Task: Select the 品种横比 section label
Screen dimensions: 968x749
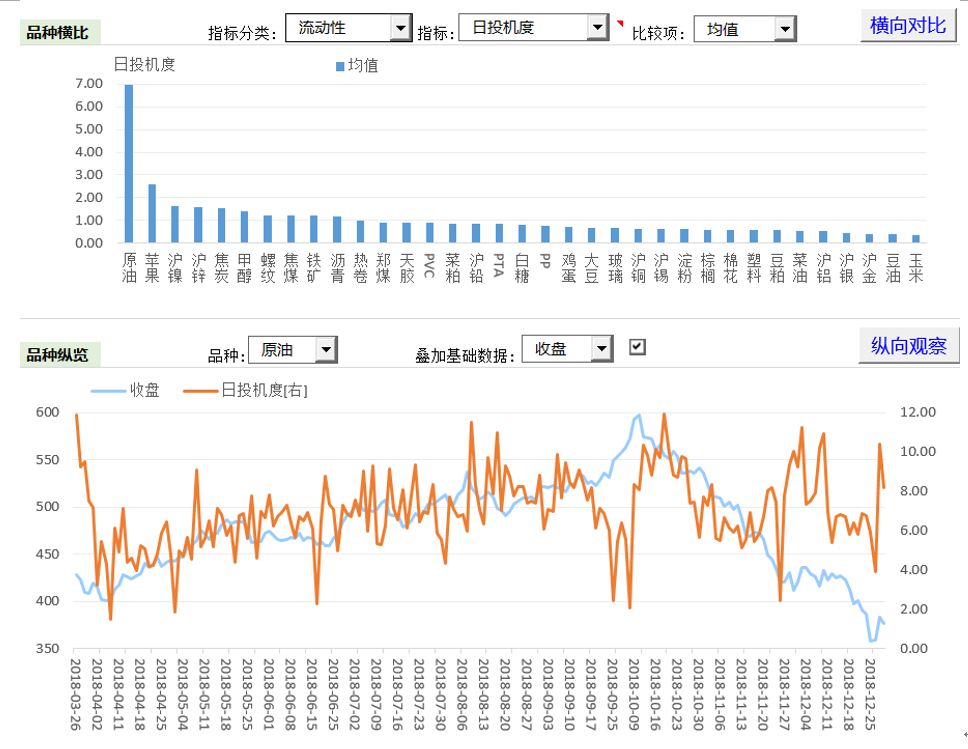Action: tap(58, 34)
